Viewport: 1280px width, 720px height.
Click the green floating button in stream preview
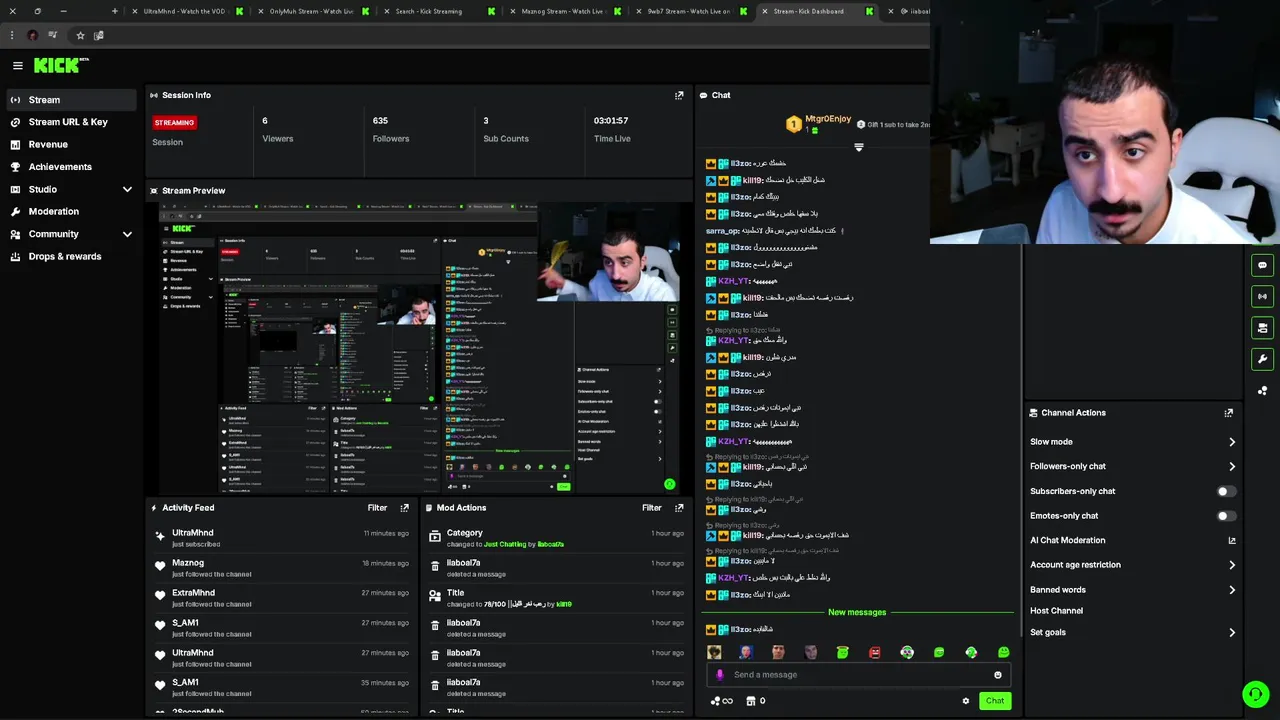[669, 484]
